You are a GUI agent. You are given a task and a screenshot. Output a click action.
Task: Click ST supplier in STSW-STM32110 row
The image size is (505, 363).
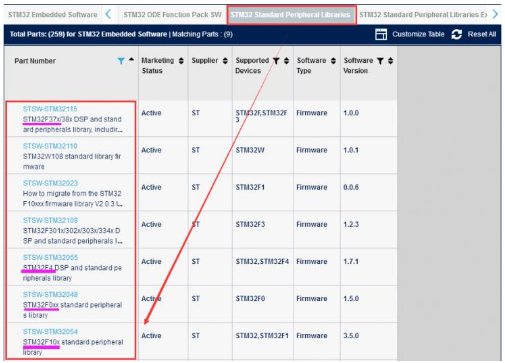[196, 150]
